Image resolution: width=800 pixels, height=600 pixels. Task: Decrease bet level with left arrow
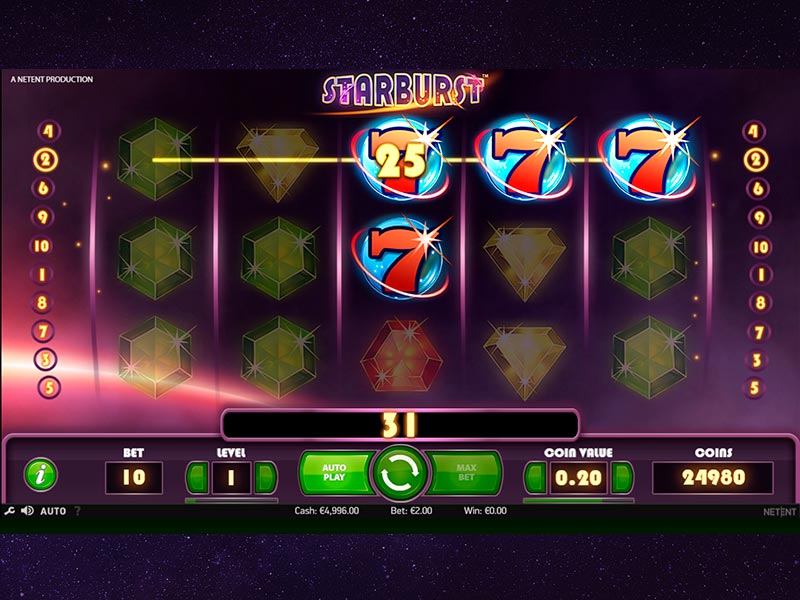coord(197,478)
